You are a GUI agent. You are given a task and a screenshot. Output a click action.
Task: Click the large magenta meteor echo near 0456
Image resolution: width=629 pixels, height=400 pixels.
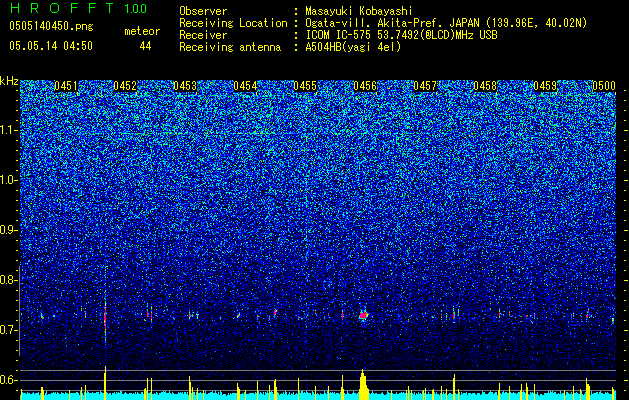[363, 315]
